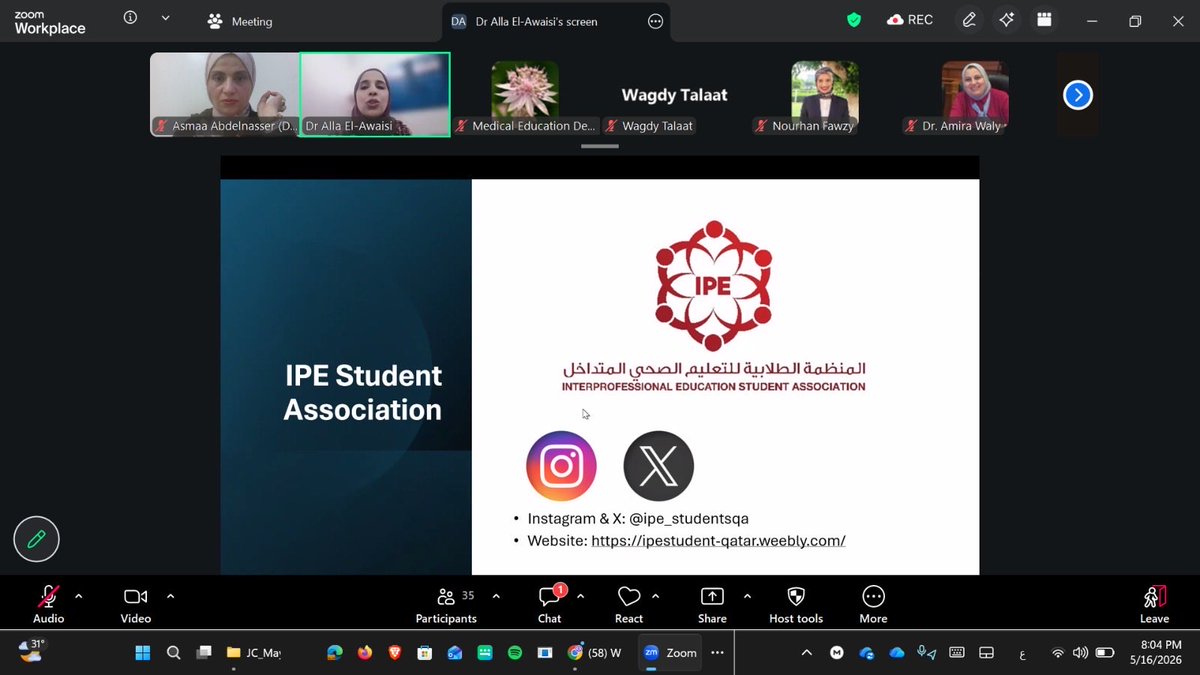The width and height of the screenshot is (1200, 675).
Task: Expand the Chat options caret
Action: click(x=581, y=596)
